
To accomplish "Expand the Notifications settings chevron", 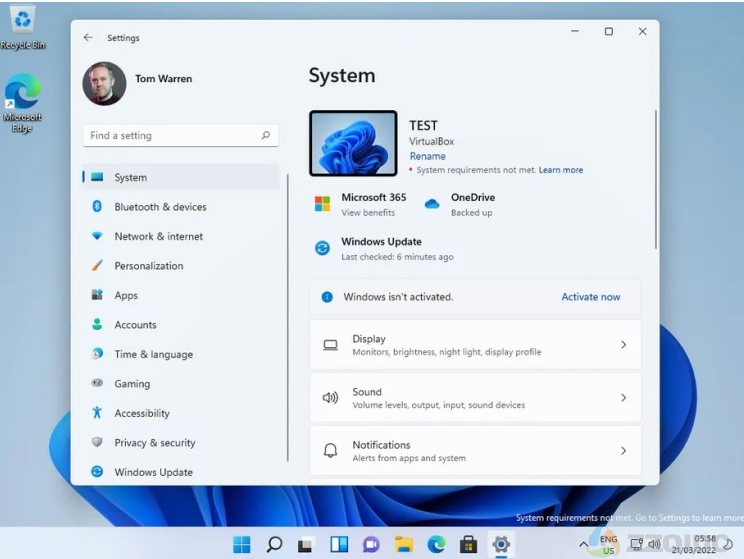I will tap(623, 451).
